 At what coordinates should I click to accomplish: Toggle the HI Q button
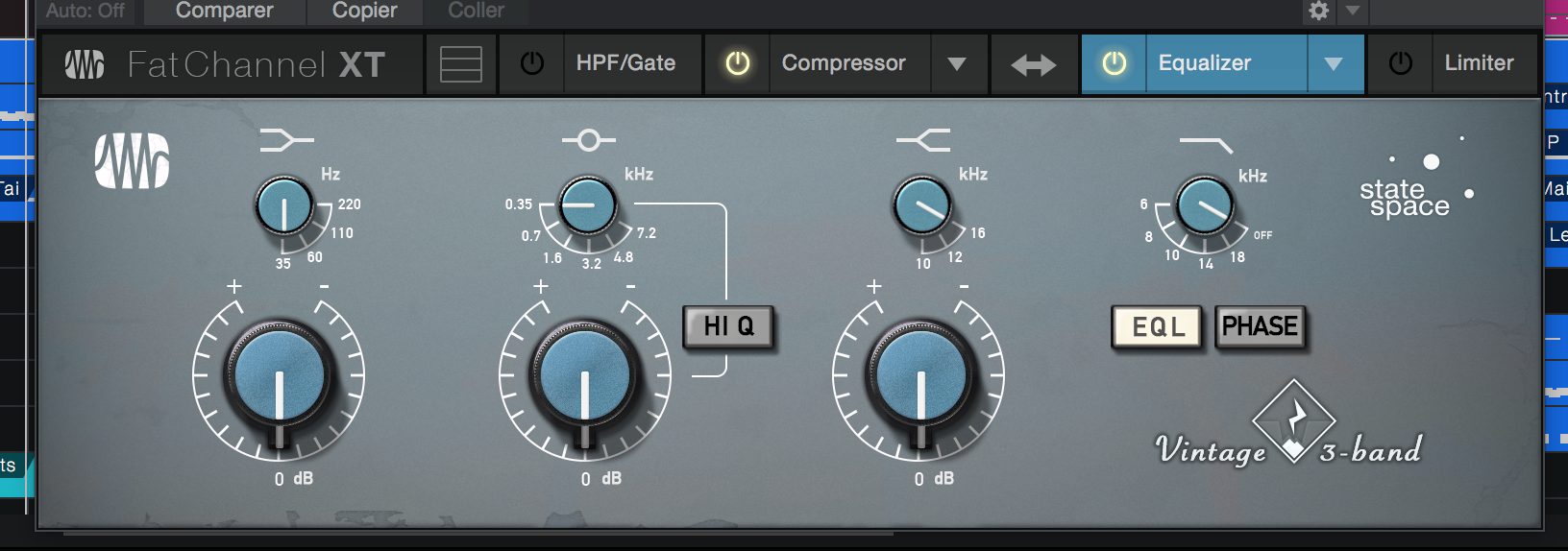[x=728, y=326]
